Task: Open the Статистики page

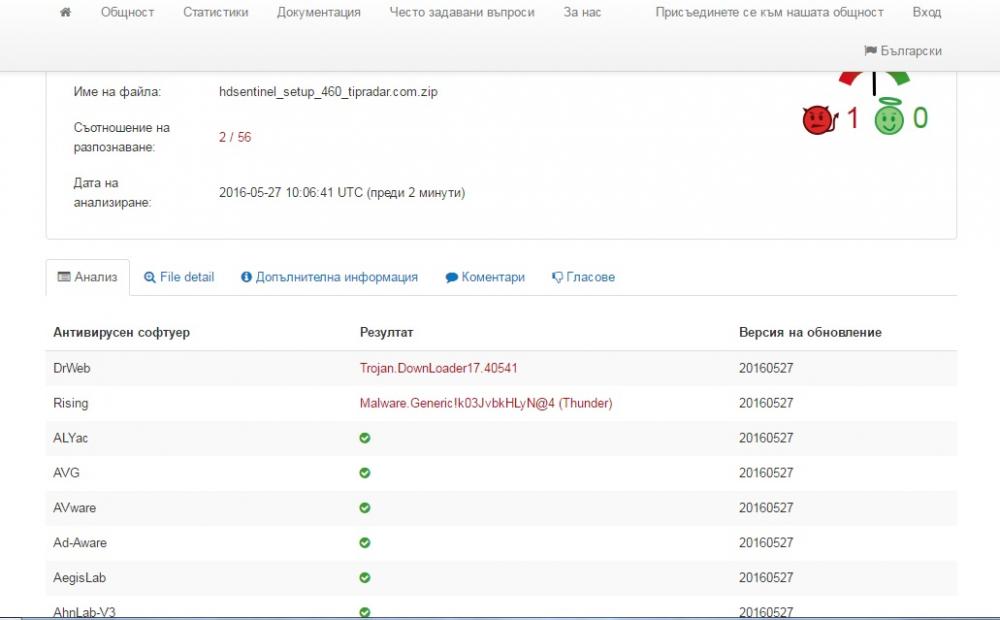Action: click(216, 12)
